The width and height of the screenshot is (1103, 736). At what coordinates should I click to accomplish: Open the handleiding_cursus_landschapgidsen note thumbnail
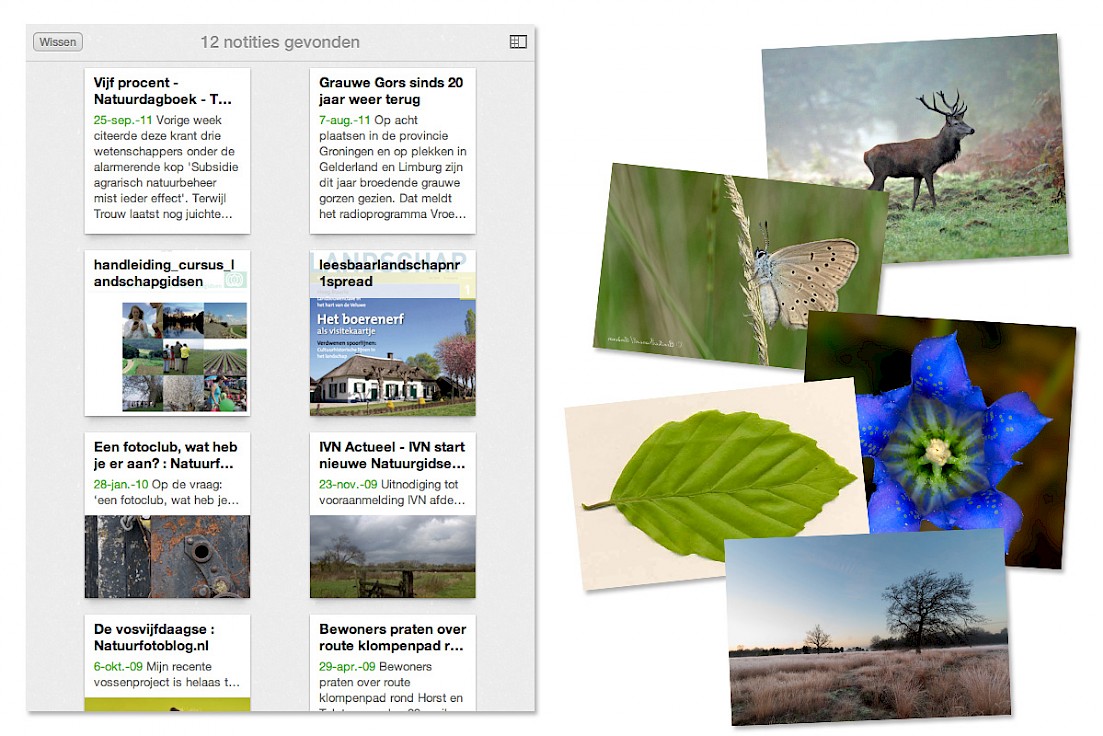(167, 333)
